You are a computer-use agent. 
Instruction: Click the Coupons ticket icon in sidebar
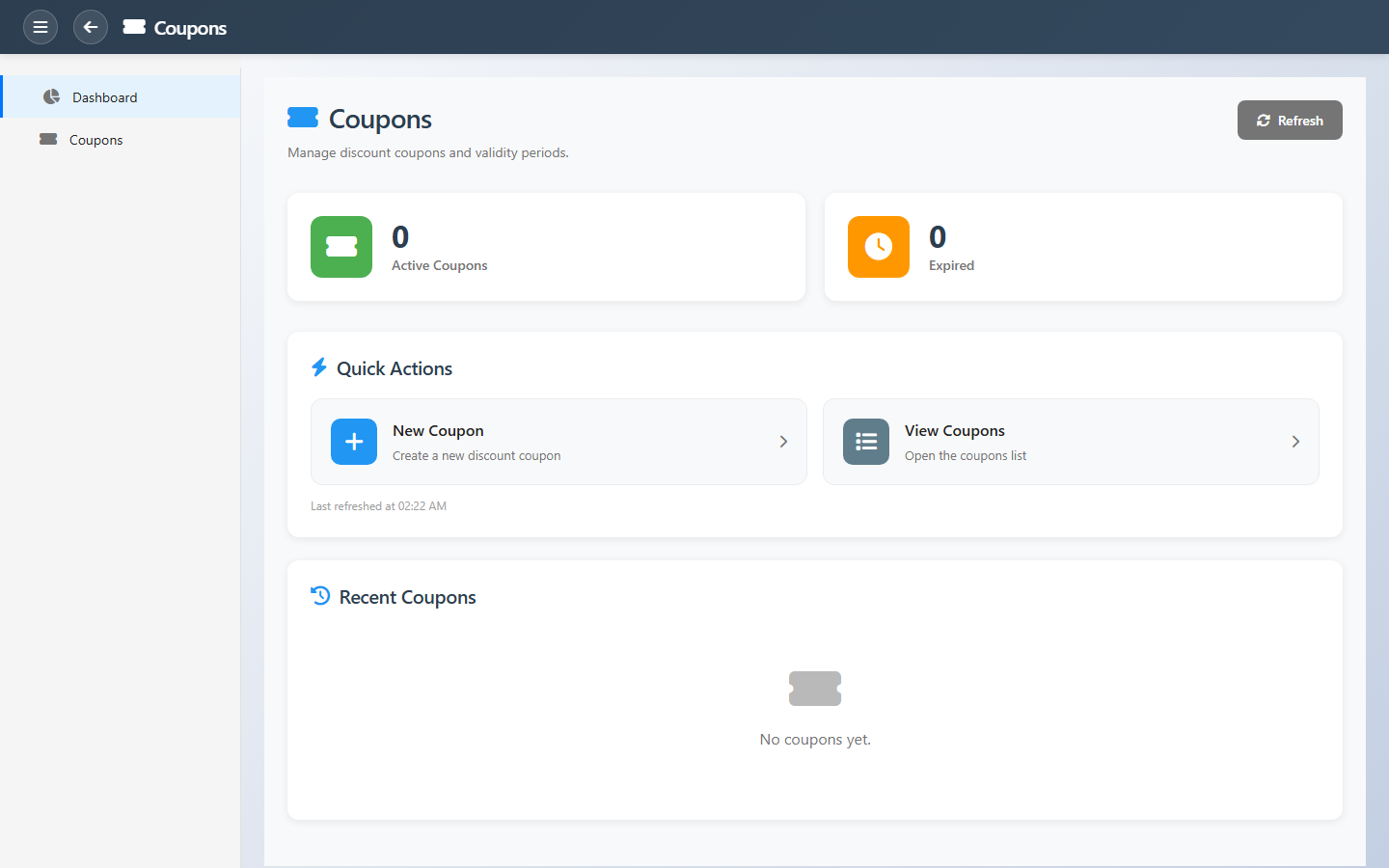[x=48, y=140]
